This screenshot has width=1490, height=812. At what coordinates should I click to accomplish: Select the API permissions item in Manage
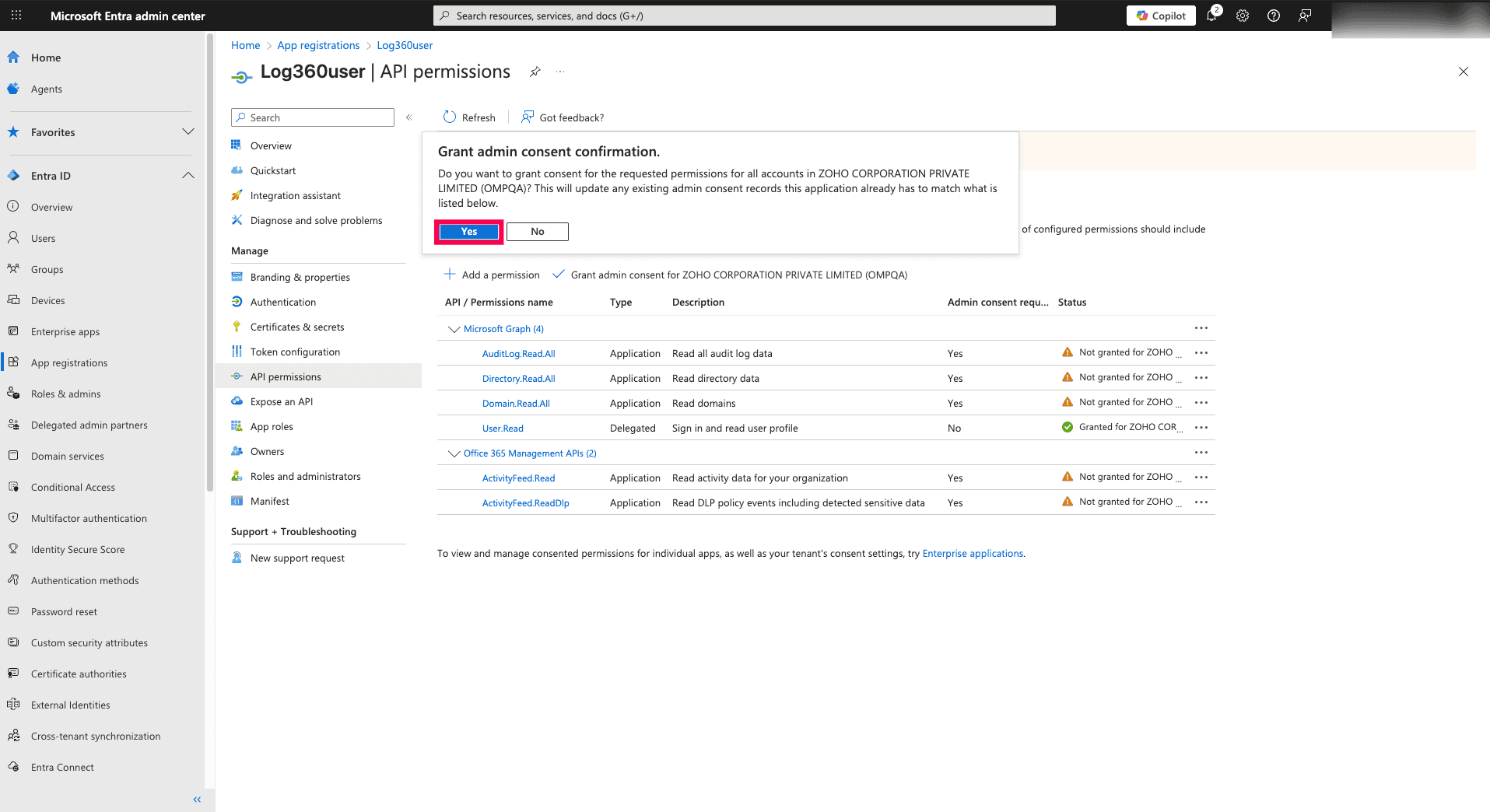tap(286, 376)
